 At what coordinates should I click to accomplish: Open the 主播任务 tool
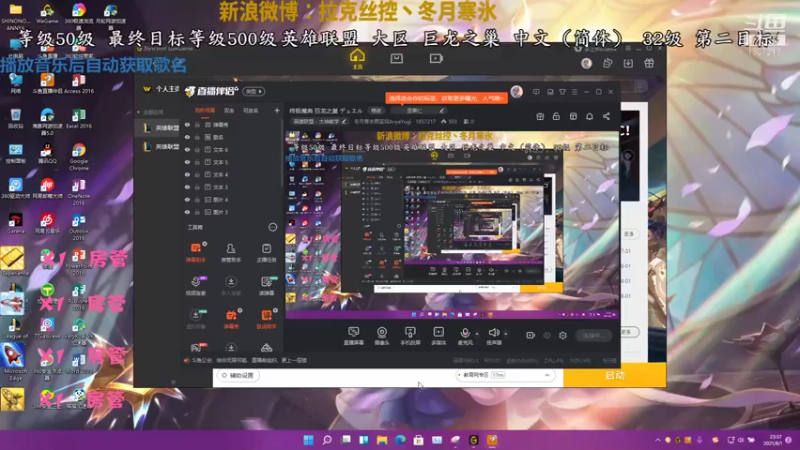click(266, 252)
